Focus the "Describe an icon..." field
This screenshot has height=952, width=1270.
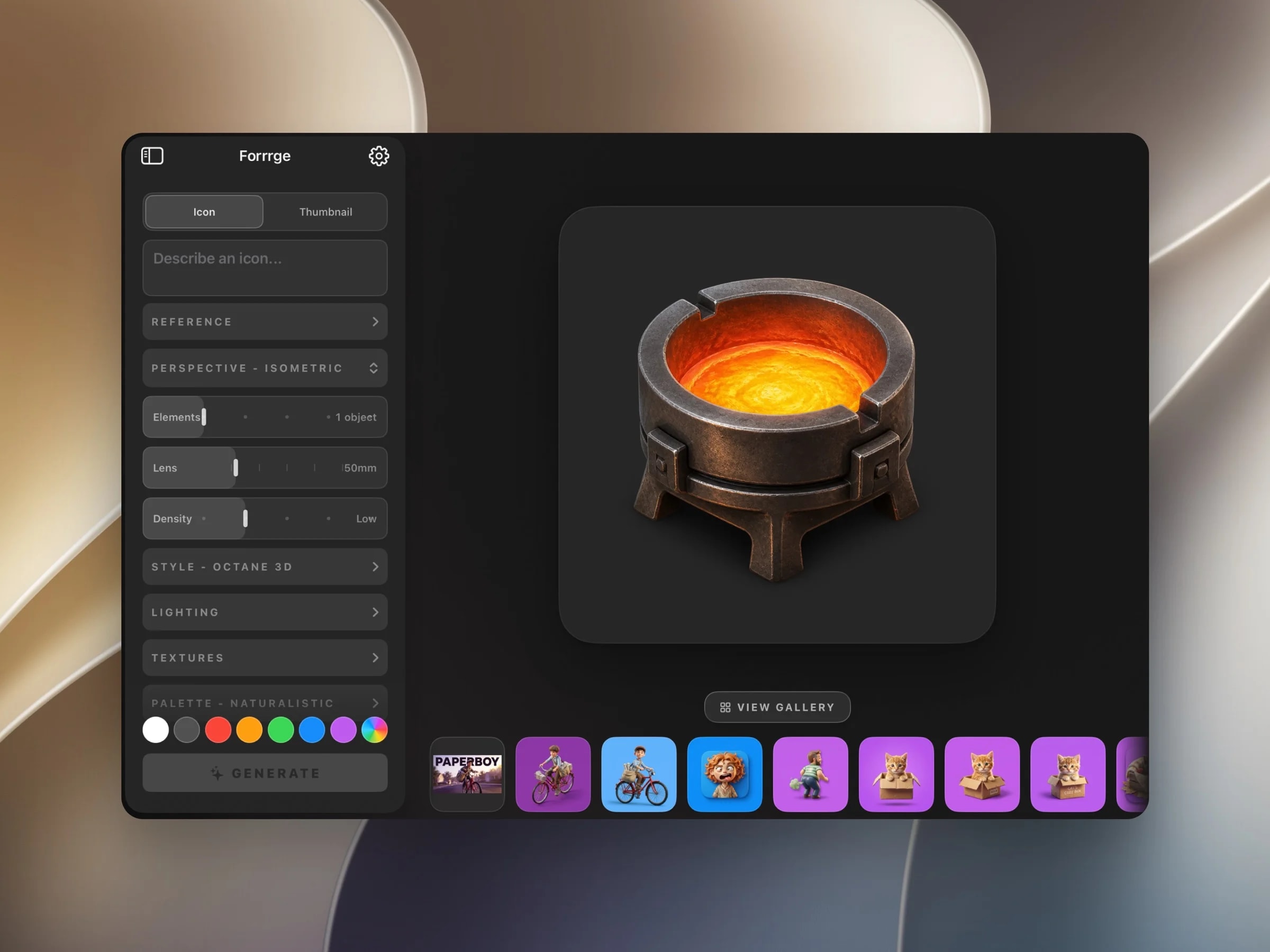click(265, 268)
